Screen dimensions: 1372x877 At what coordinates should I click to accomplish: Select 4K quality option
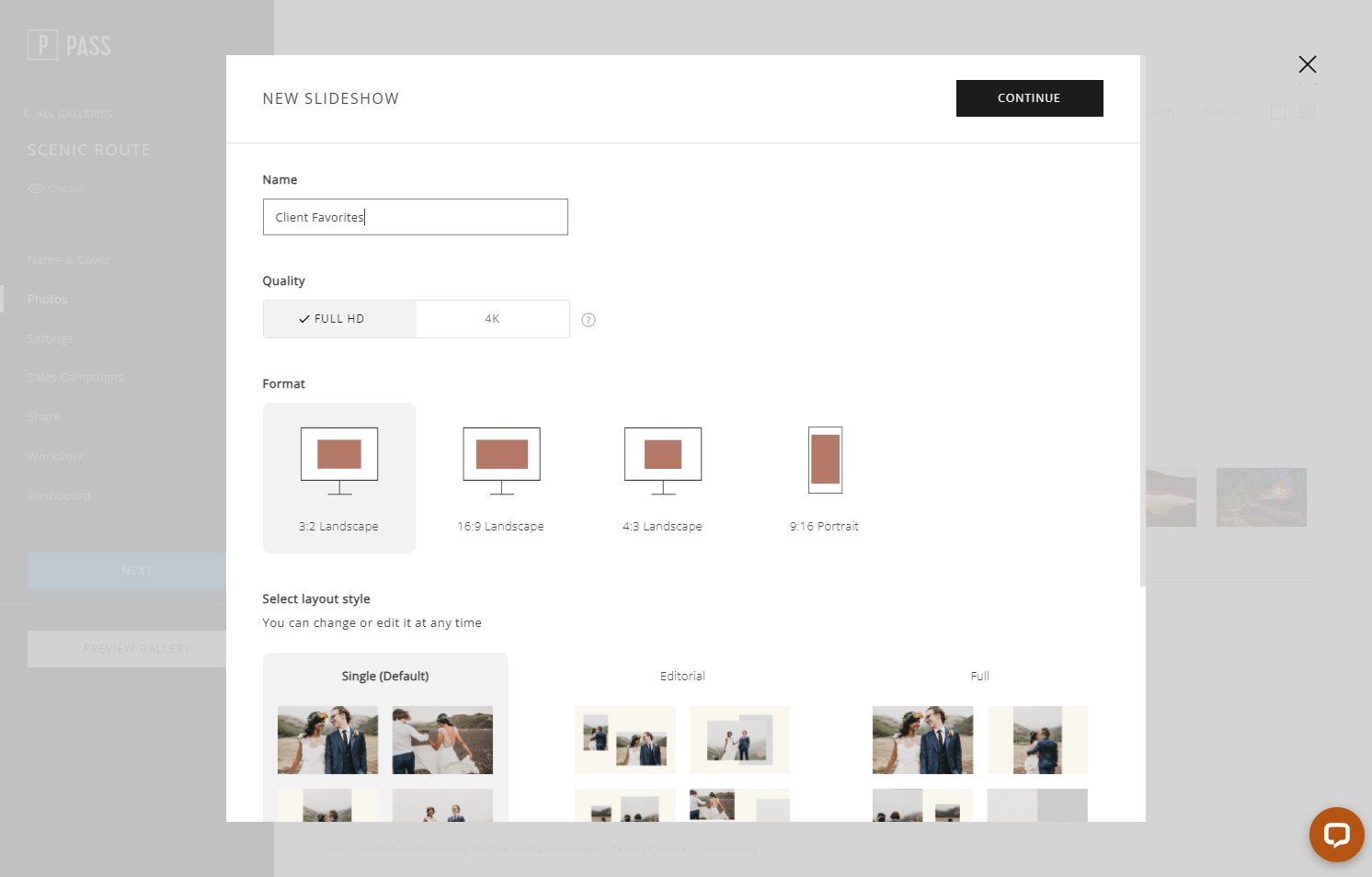[x=493, y=319]
